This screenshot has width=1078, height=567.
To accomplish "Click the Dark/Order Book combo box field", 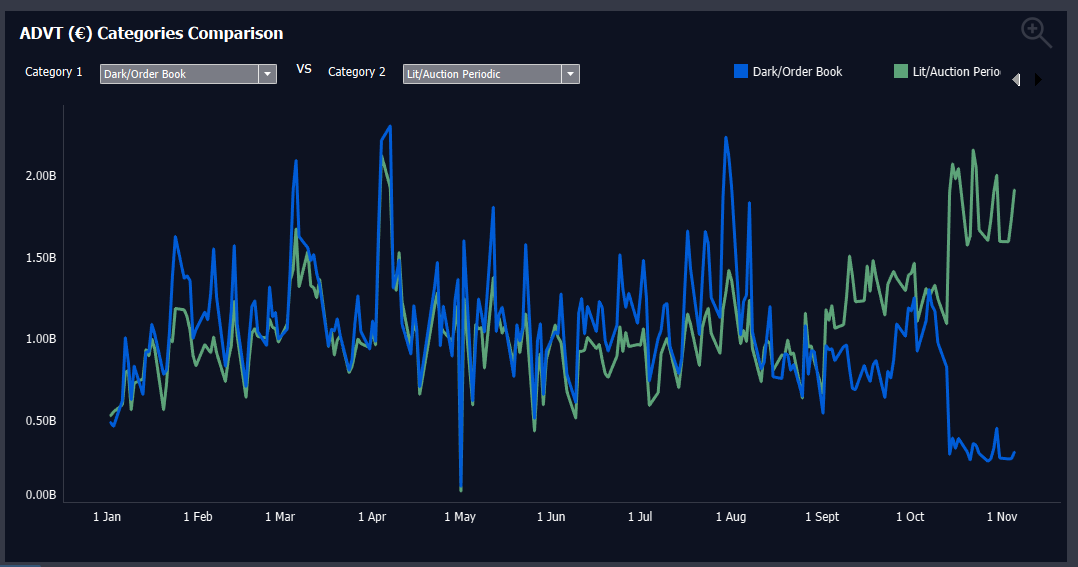I will pyautogui.click(x=179, y=74).
